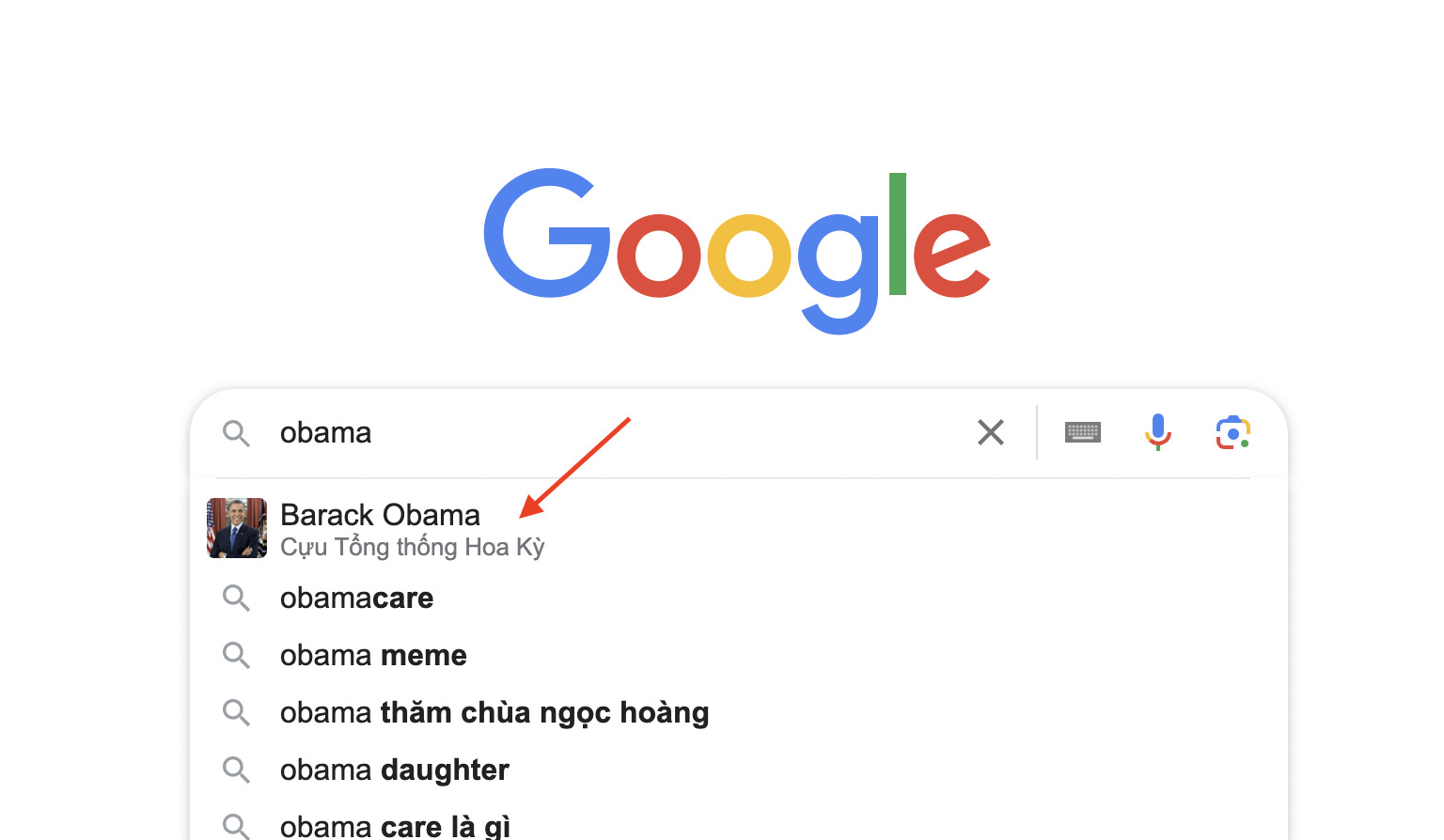Click the clear search X icon
The image size is (1444, 840).
tap(991, 432)
